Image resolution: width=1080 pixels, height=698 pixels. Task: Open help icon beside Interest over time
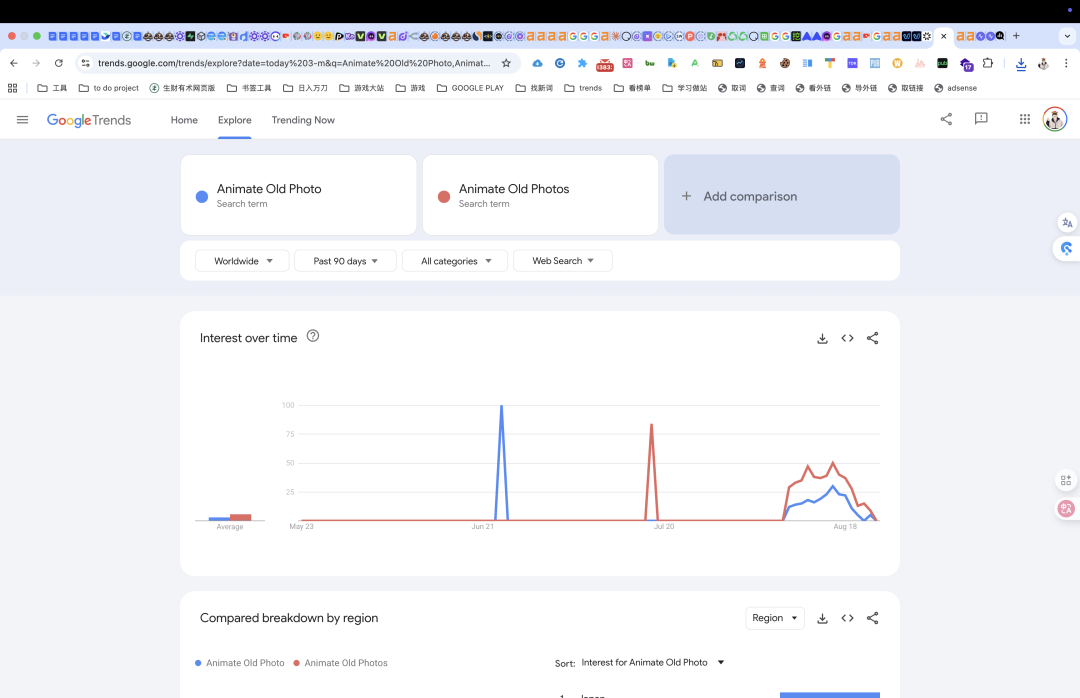(x=313, y=336)
